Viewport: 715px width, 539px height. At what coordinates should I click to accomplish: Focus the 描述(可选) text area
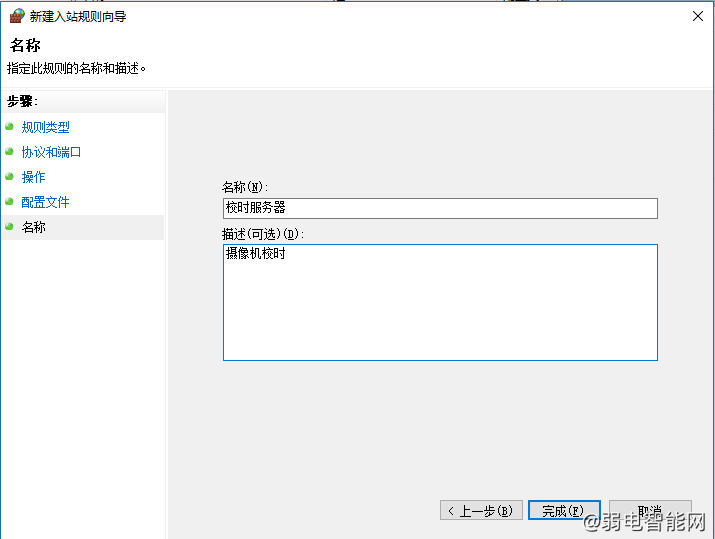tap(440, 302)
